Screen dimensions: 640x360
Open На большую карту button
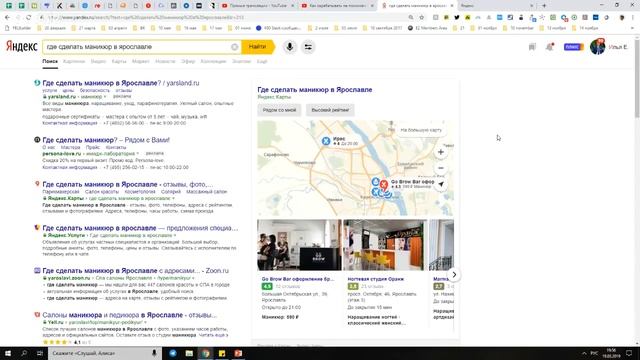pyautogui.click(x=421, y=130)
